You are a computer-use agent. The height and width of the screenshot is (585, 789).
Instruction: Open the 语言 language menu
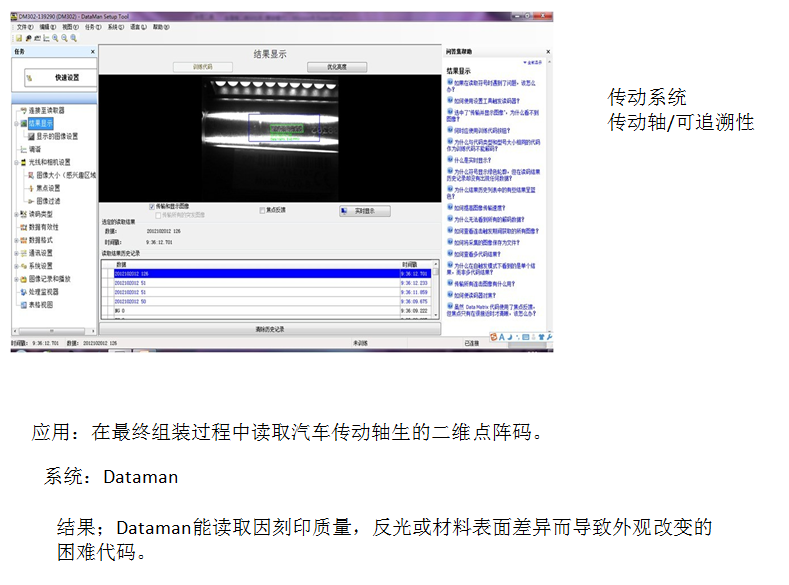138,27
